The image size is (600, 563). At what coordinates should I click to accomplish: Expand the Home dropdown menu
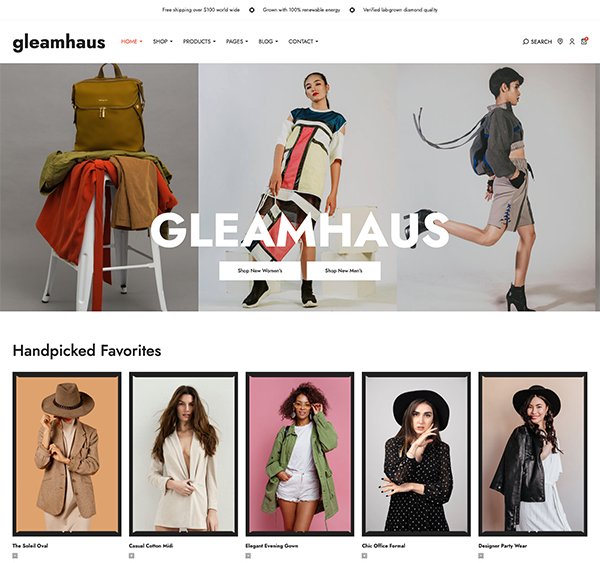[x=132, y=41]
